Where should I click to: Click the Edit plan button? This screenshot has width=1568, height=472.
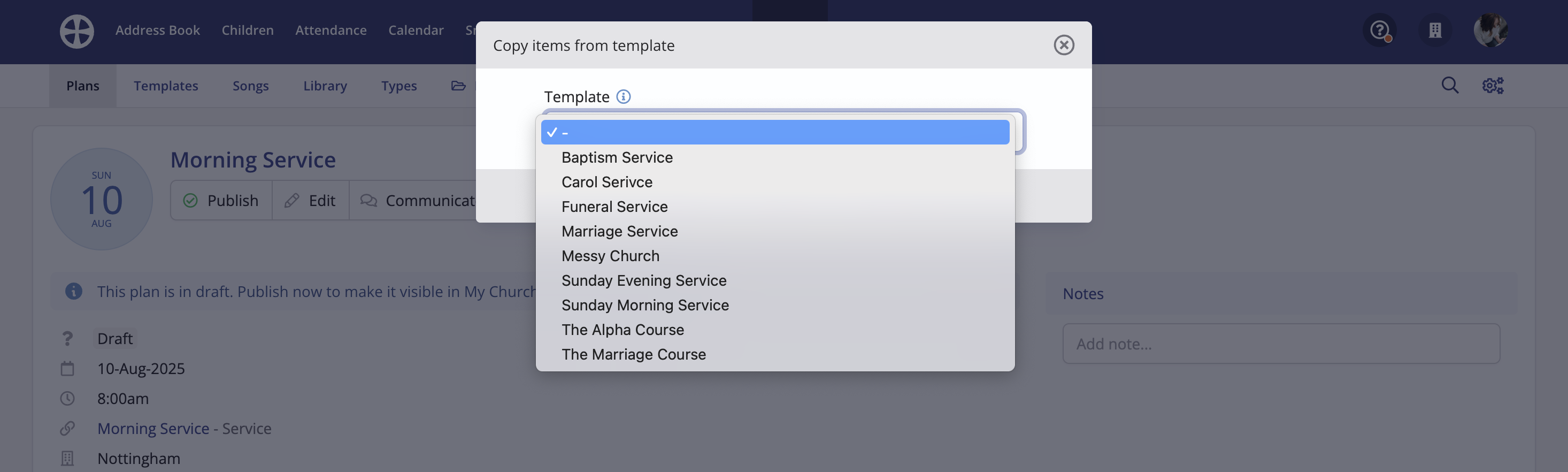point(310,200)
